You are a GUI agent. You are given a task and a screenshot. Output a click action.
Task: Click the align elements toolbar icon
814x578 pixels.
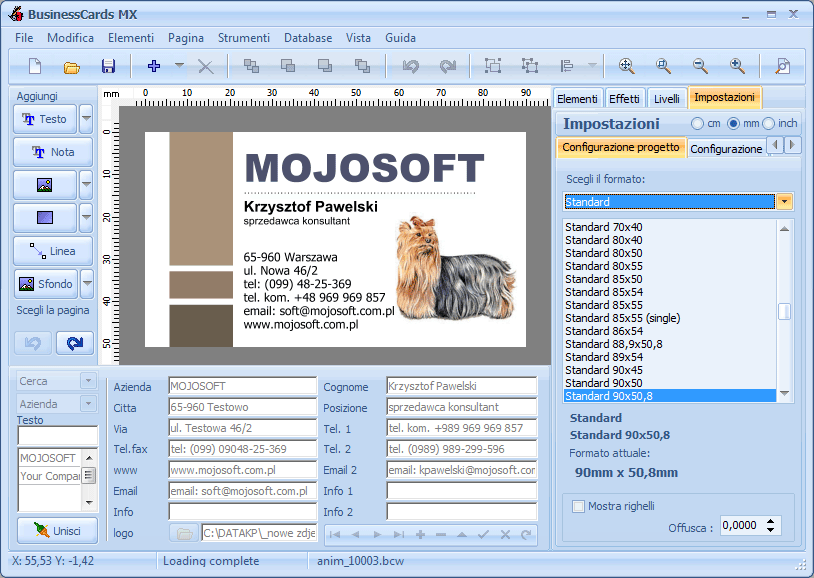click(x=566, y=66)
